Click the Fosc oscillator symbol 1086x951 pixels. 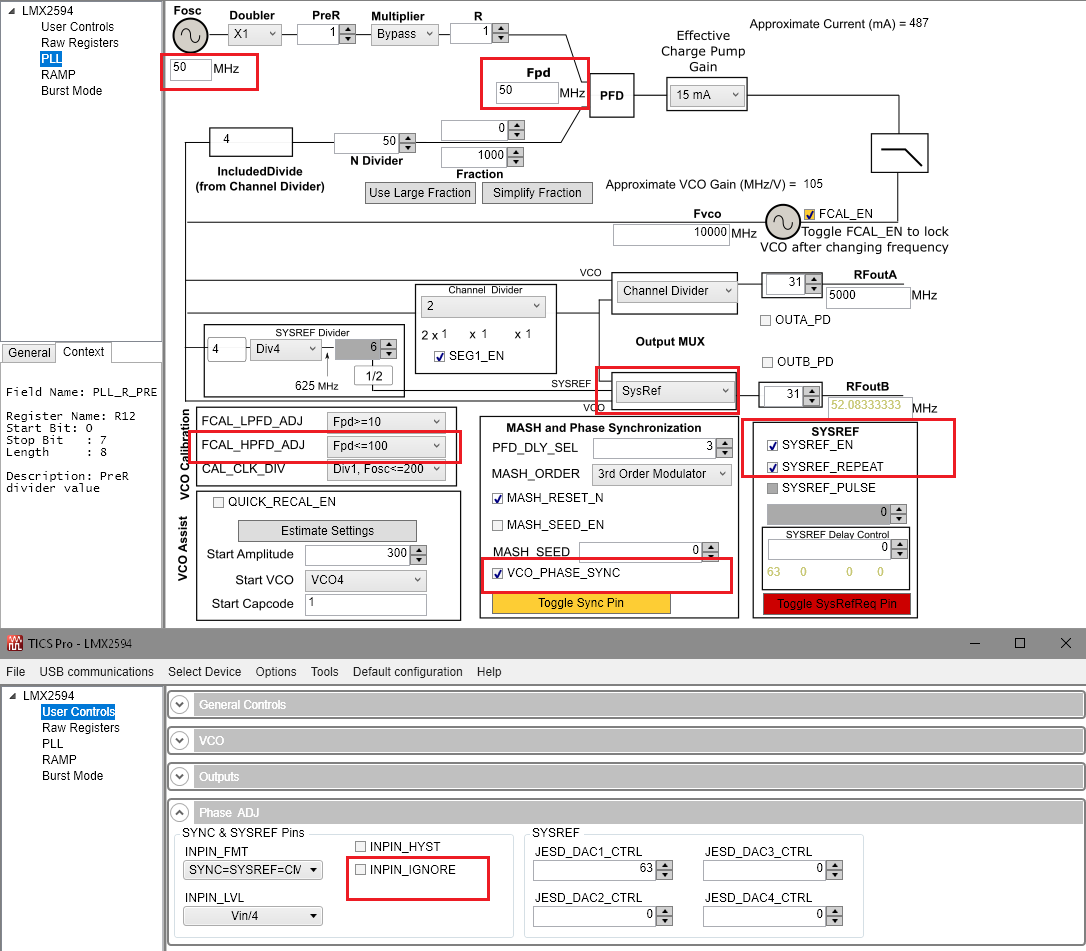(x=190, y=35)
